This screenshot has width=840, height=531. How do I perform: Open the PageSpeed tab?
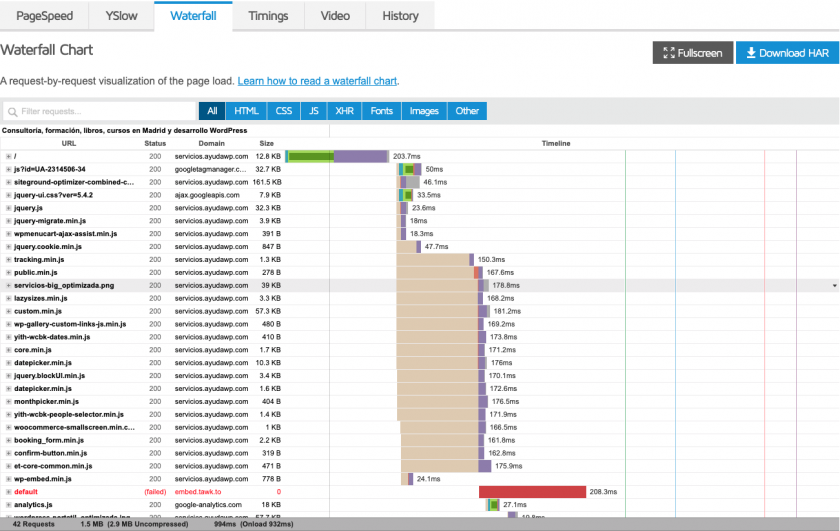(x=42, y=16)
